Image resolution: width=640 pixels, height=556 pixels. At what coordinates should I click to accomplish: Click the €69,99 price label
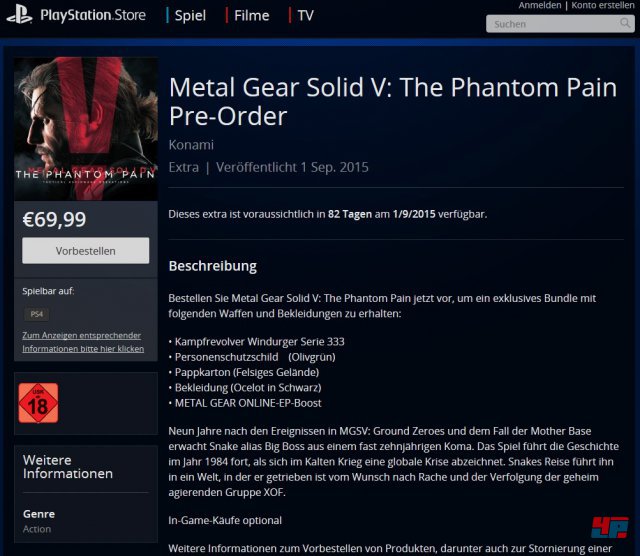click(54, 220)
